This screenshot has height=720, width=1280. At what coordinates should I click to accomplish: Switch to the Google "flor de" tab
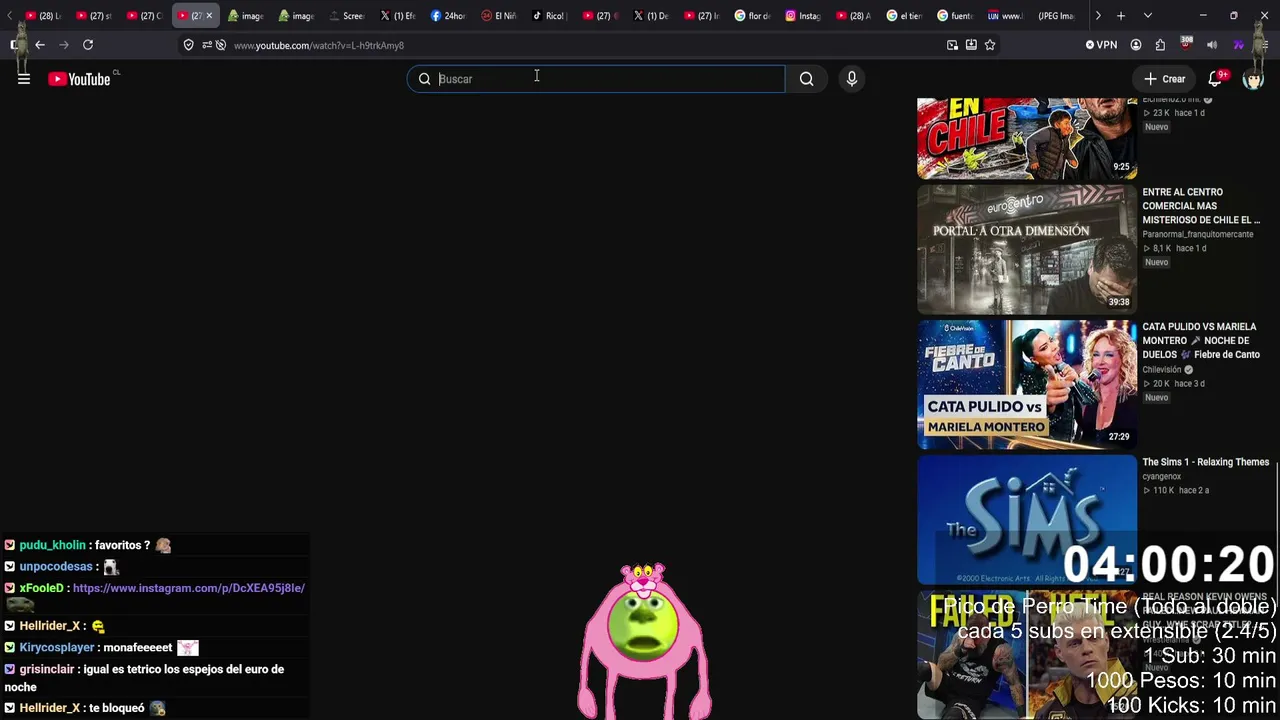pos(752,16)
